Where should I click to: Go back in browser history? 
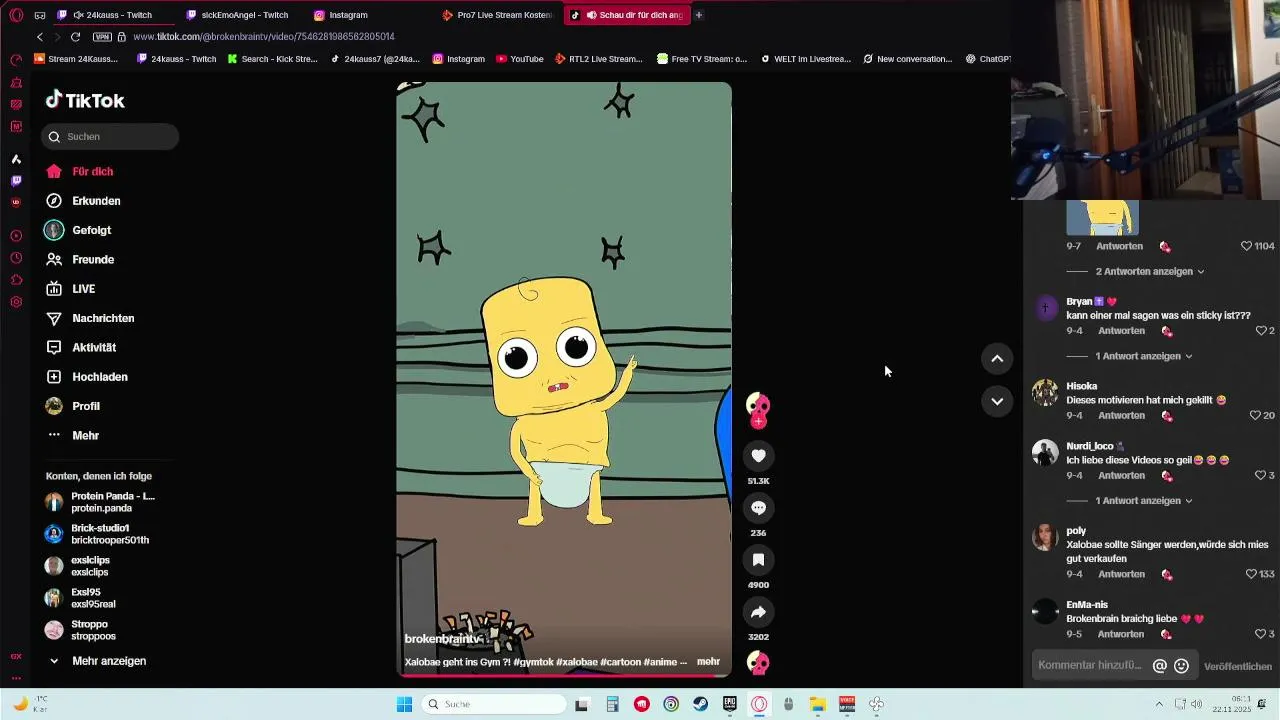point(40,37)
